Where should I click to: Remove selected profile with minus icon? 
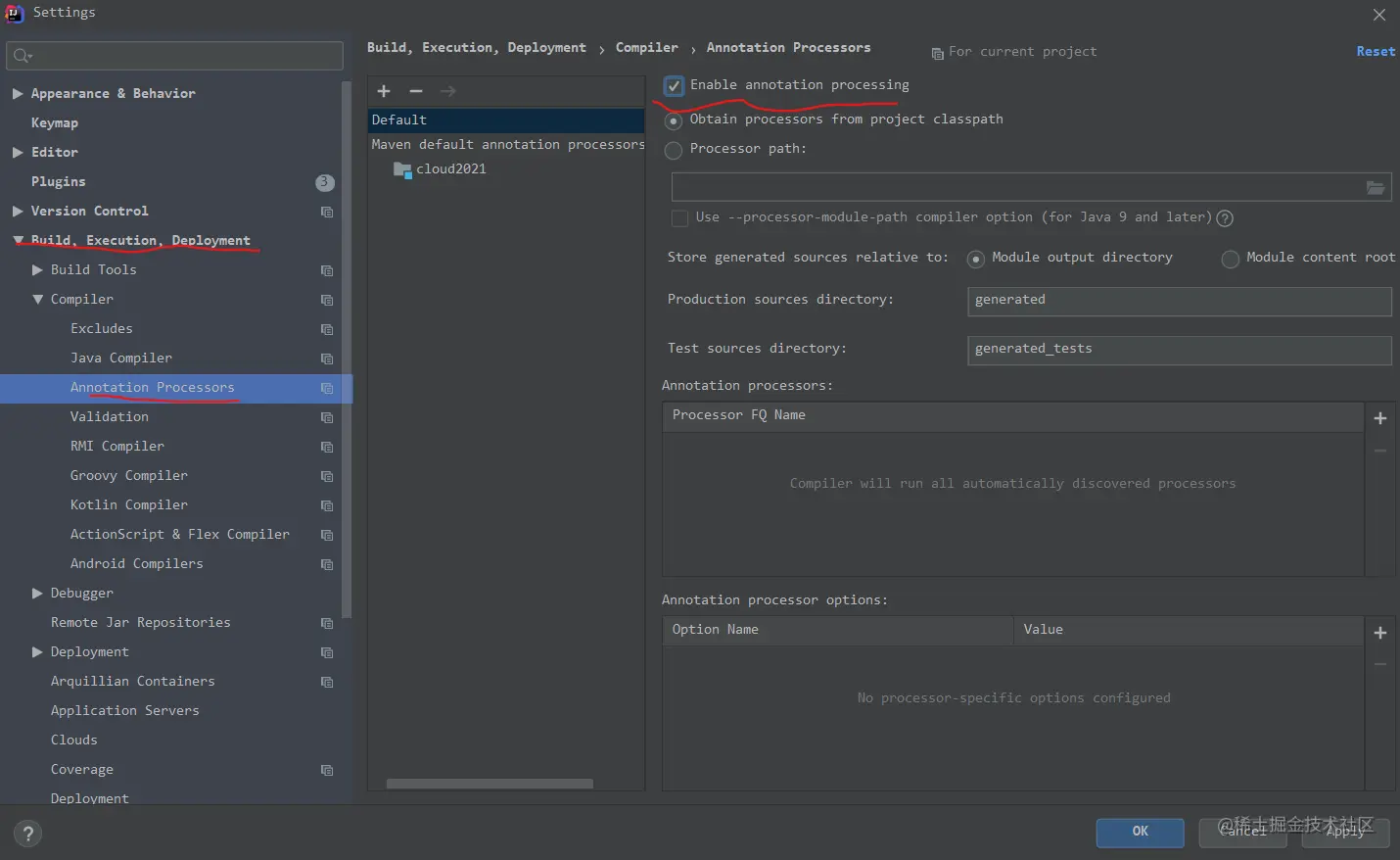[416, 91]
